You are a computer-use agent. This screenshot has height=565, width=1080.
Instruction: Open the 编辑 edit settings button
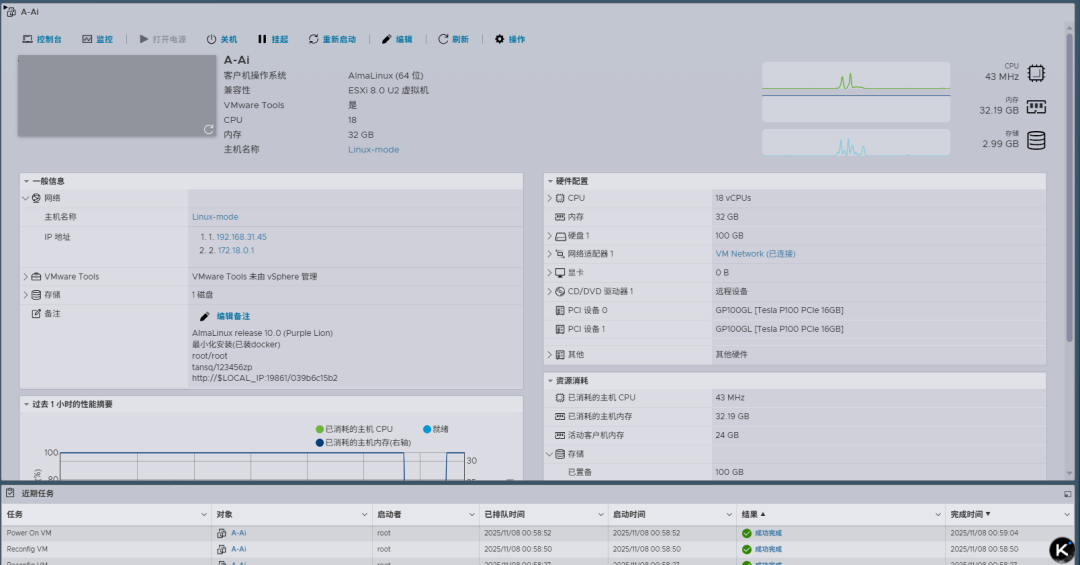(x=397, y=39)
